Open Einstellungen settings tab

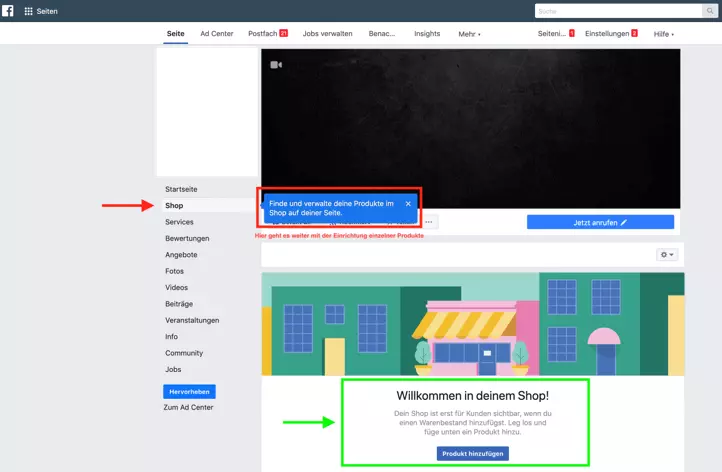(x=611, y=34)
